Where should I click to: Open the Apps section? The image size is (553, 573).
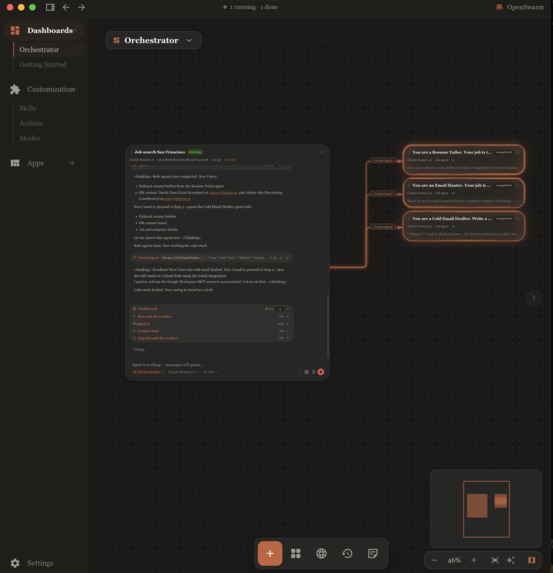35,163
